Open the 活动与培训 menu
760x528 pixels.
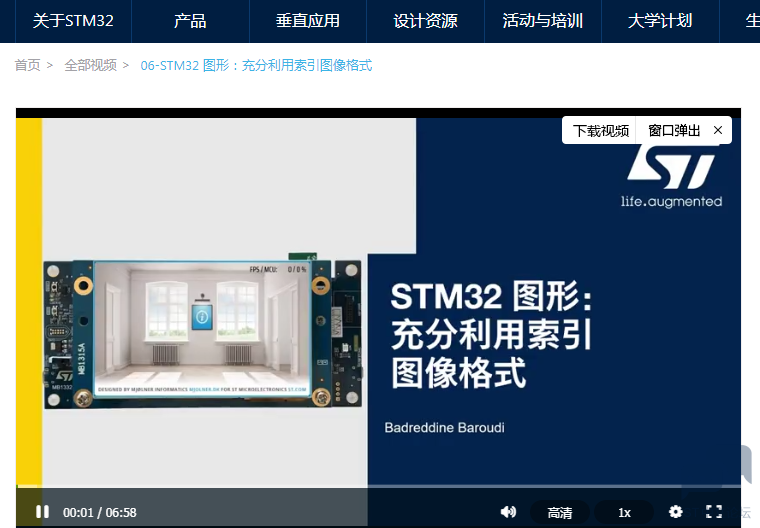point(543,21)
